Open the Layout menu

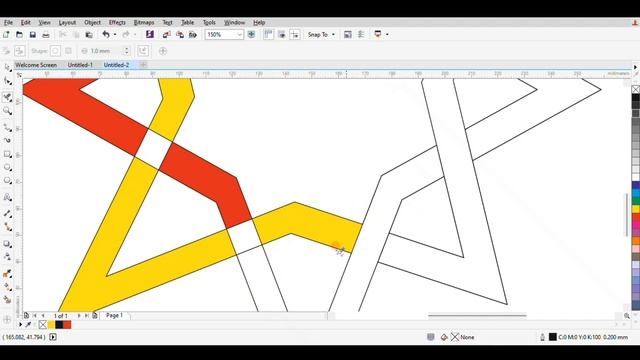[67, 22]
